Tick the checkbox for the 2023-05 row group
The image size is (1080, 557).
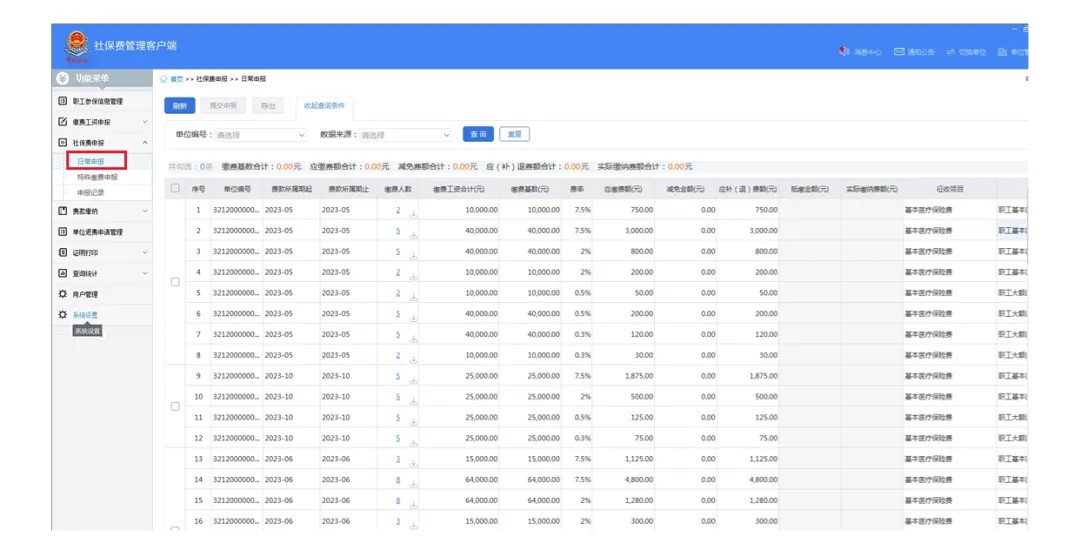coord(175,282)
